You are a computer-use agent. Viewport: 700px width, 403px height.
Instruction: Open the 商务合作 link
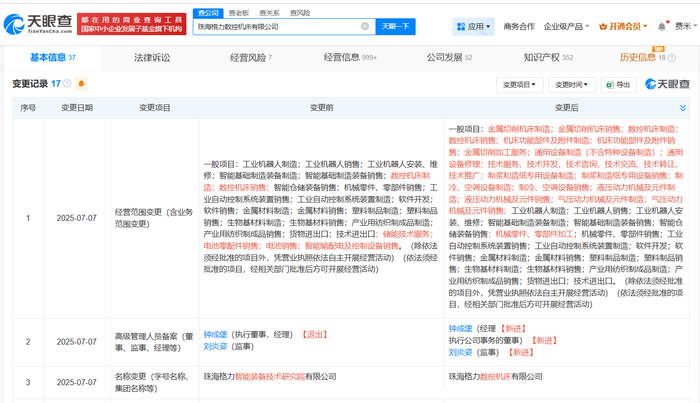pyautogui.click(x=518, y=27)
